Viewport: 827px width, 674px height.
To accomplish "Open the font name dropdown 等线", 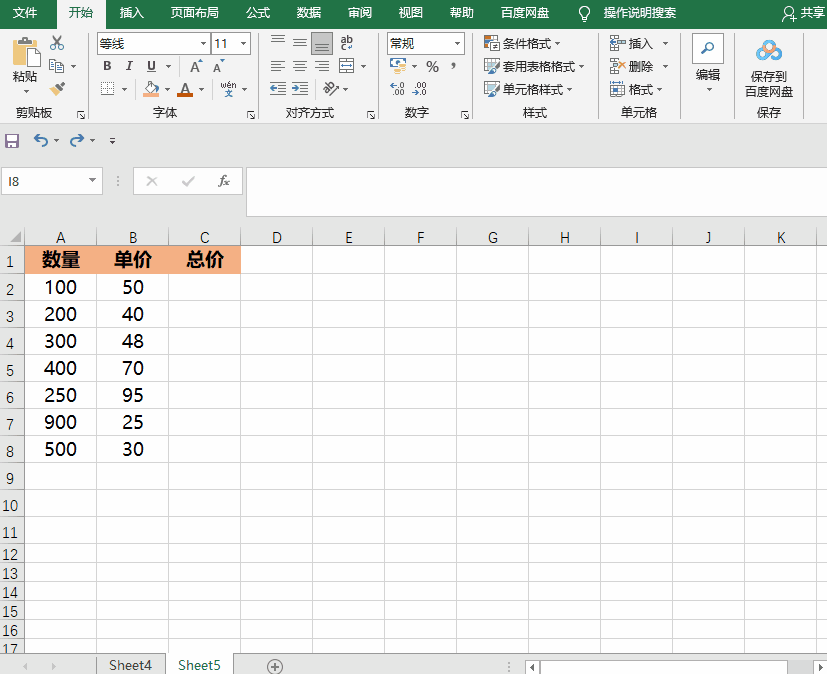I will click(203, 44).
